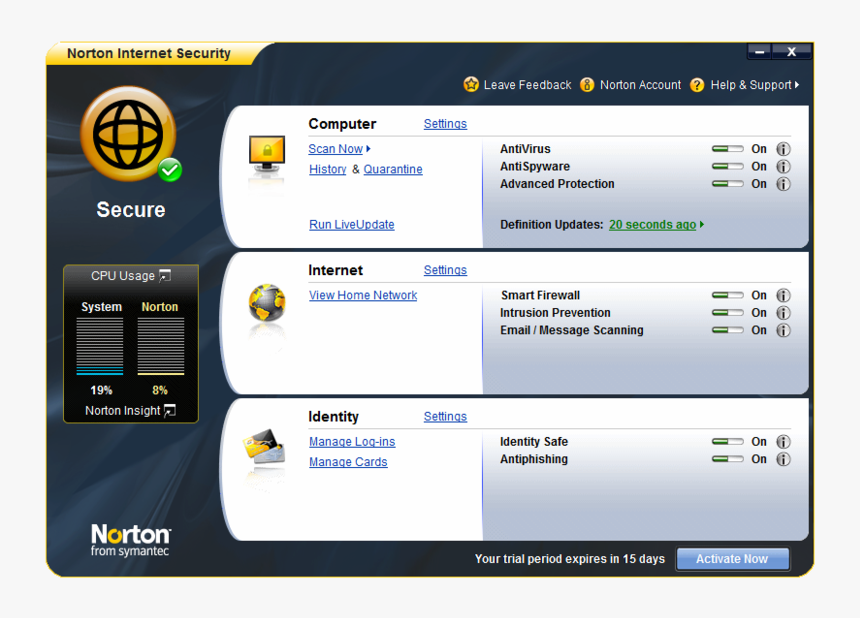The height and width of the screenshot is (618, 860).
Task: Click the Help & Support question mark icon
Action: 697,84
